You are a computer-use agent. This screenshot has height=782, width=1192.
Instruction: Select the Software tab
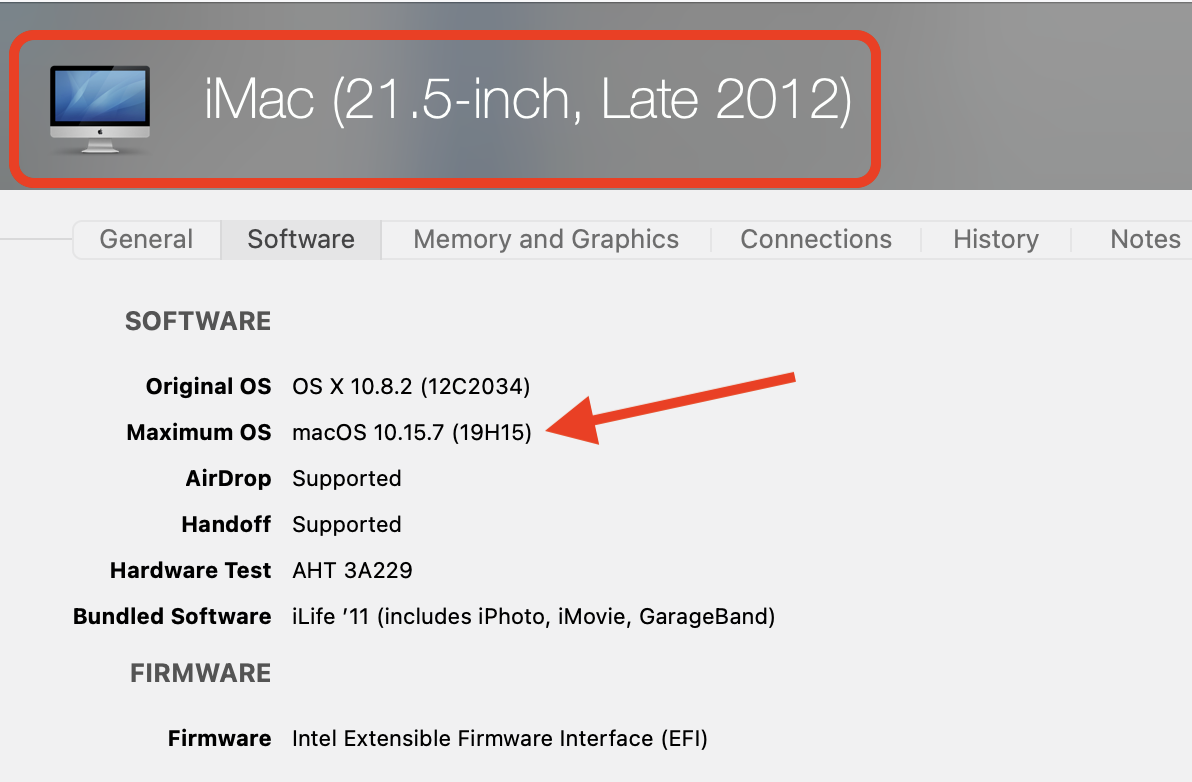(301, 240)
